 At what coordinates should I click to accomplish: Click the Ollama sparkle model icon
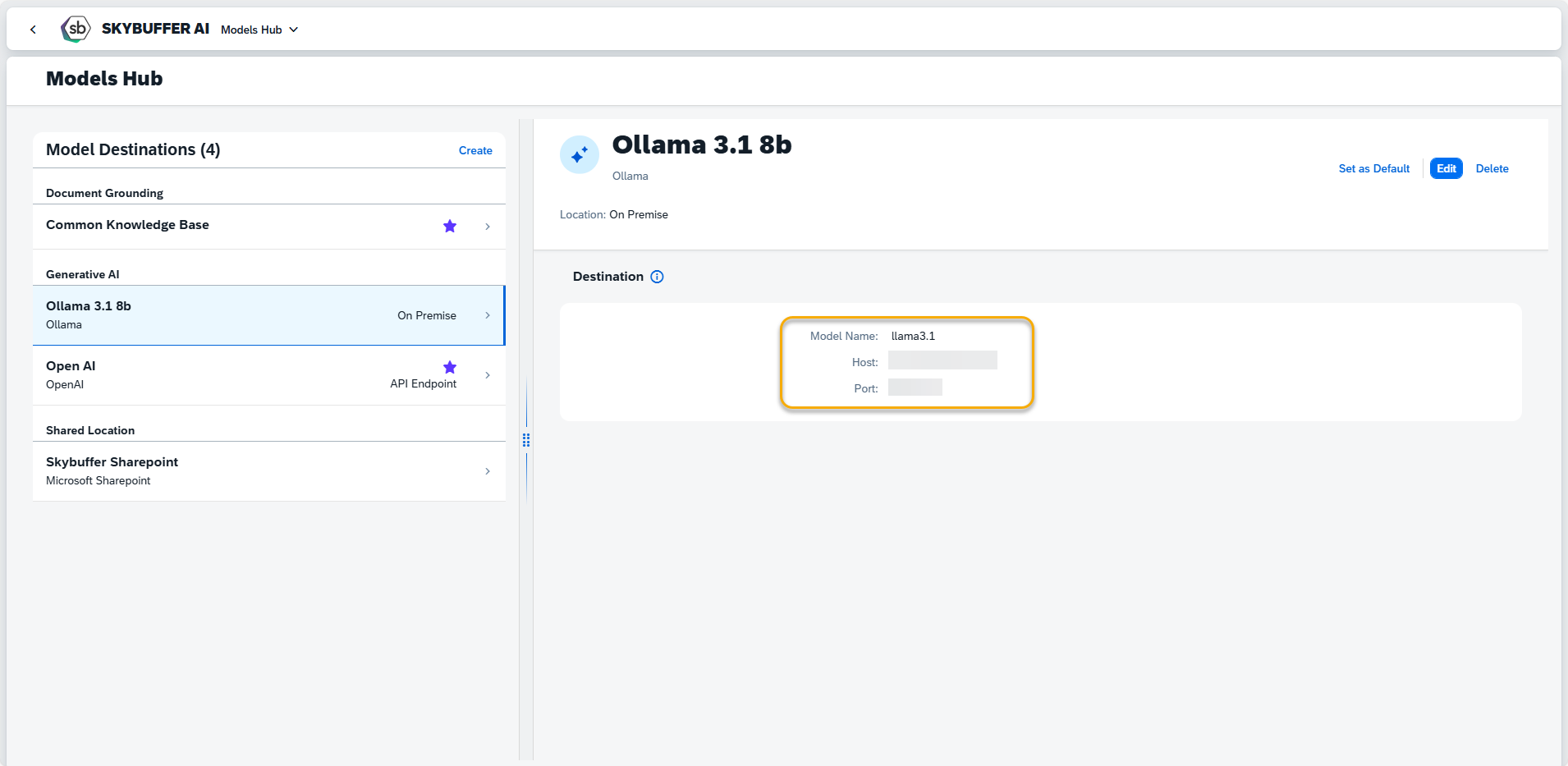point(580,154)
